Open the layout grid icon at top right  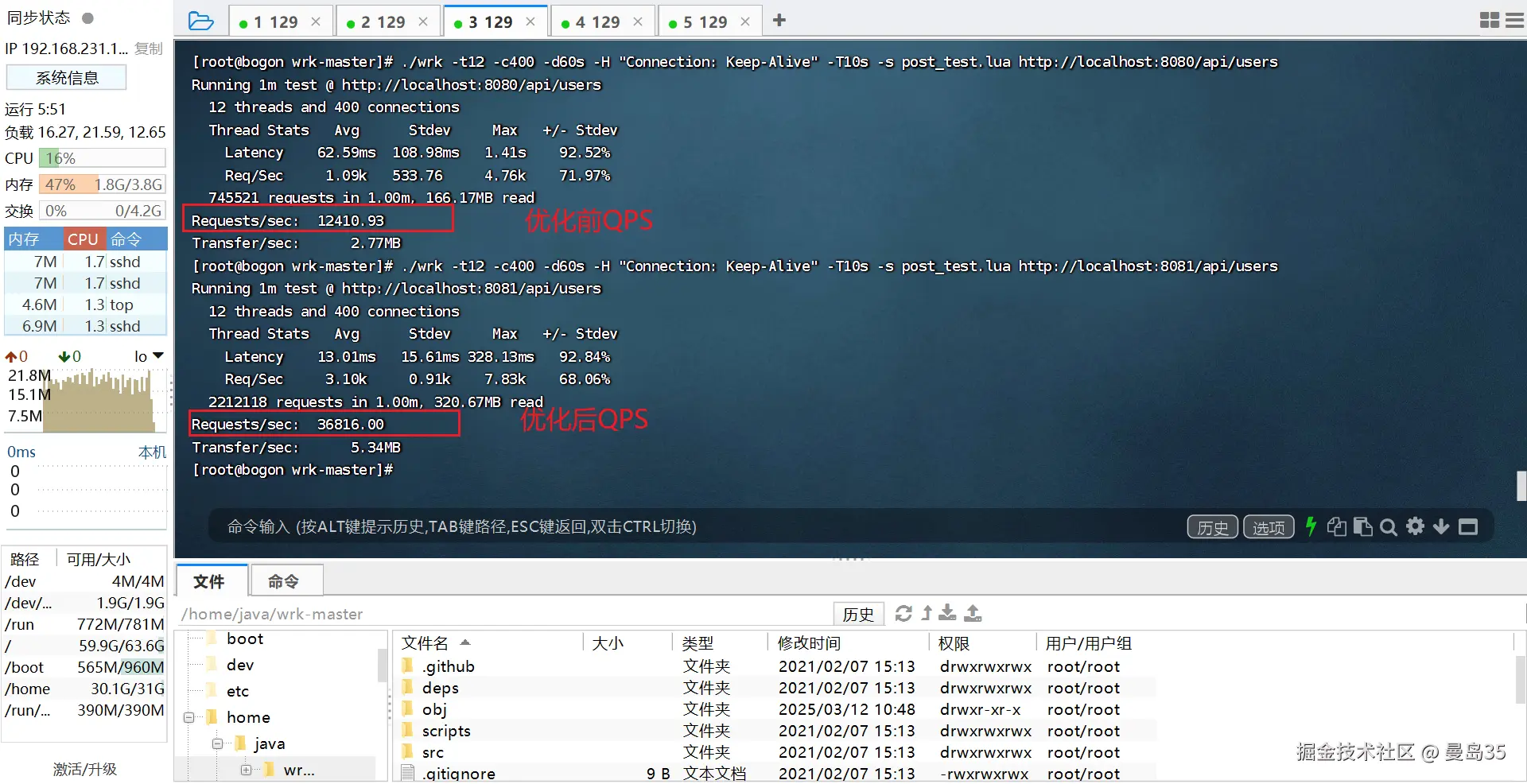1488,20
